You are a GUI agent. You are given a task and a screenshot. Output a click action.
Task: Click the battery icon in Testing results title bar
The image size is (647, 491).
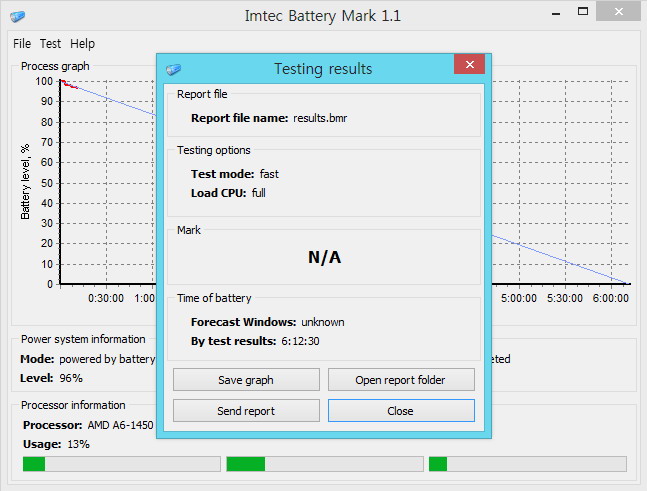(x=174, y=69)
